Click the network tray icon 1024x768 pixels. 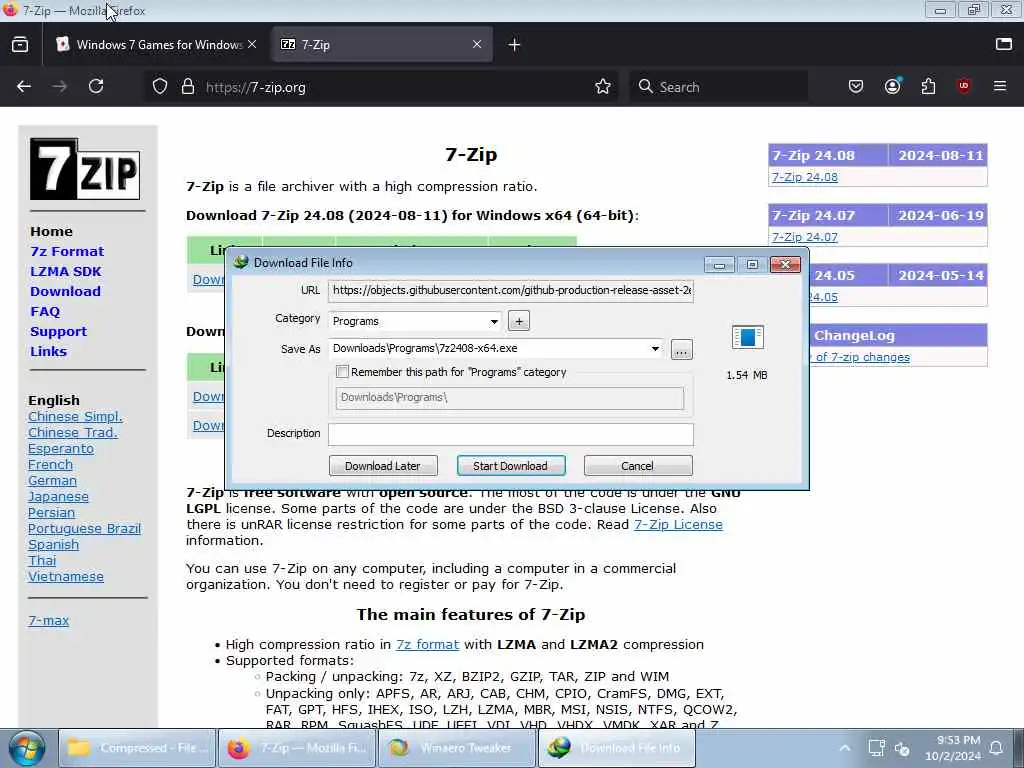(x=876, y=748)
